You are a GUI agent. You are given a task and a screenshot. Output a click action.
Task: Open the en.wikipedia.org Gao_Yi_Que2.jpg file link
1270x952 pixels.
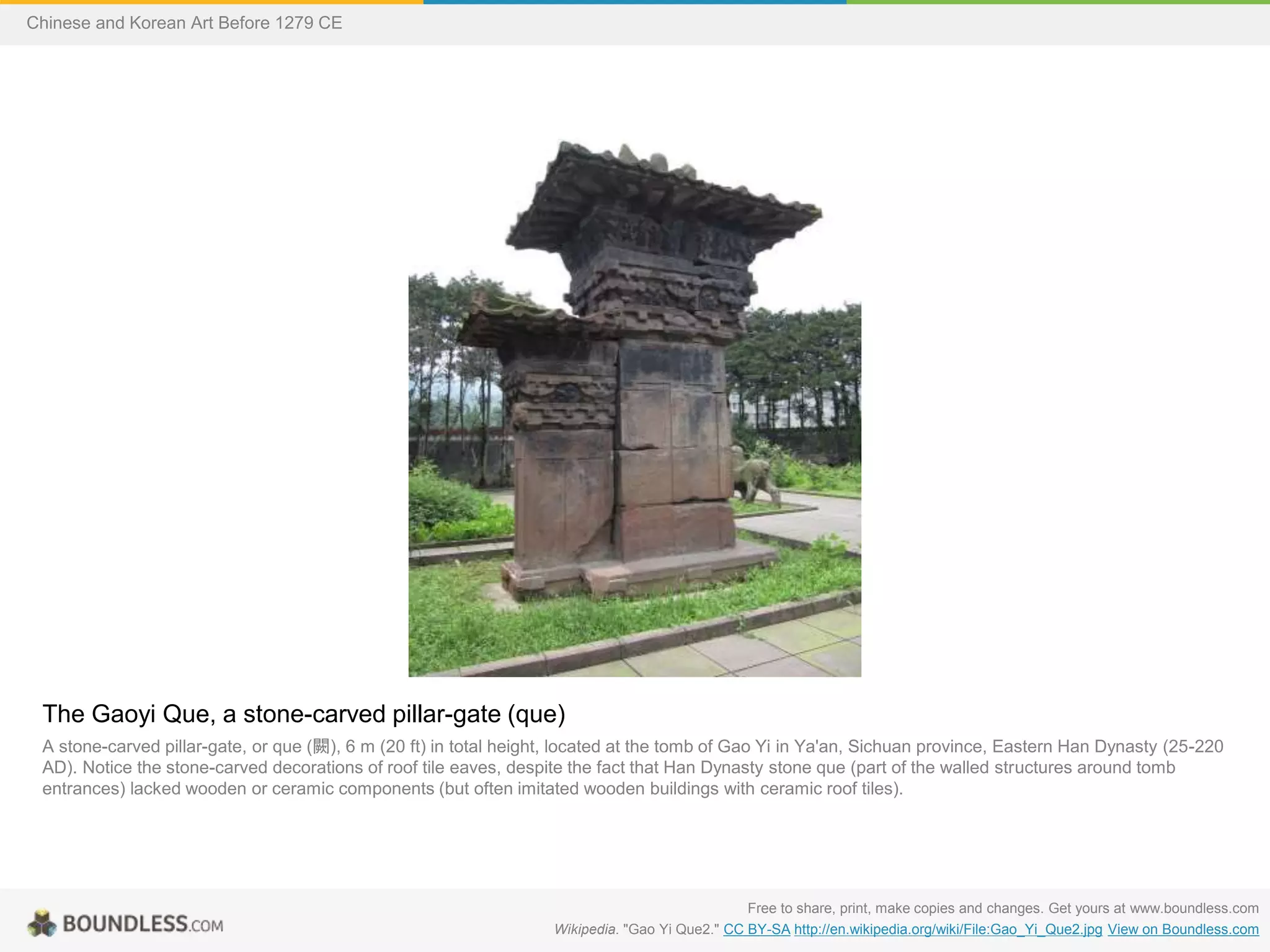[x=948, y=929]
